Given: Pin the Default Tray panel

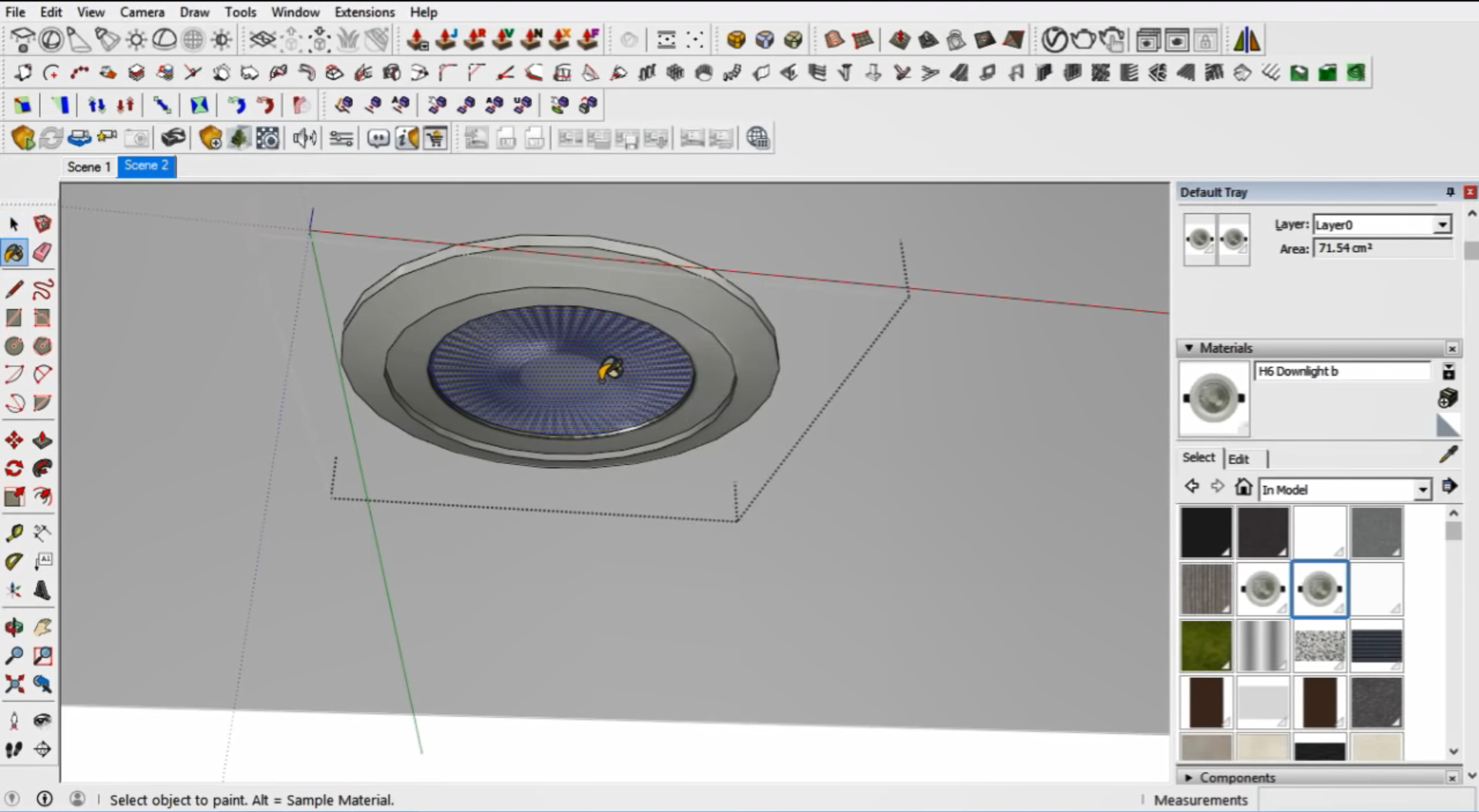Looking at the screenshot, I should pyautogui.click(x=1450, y=192).
